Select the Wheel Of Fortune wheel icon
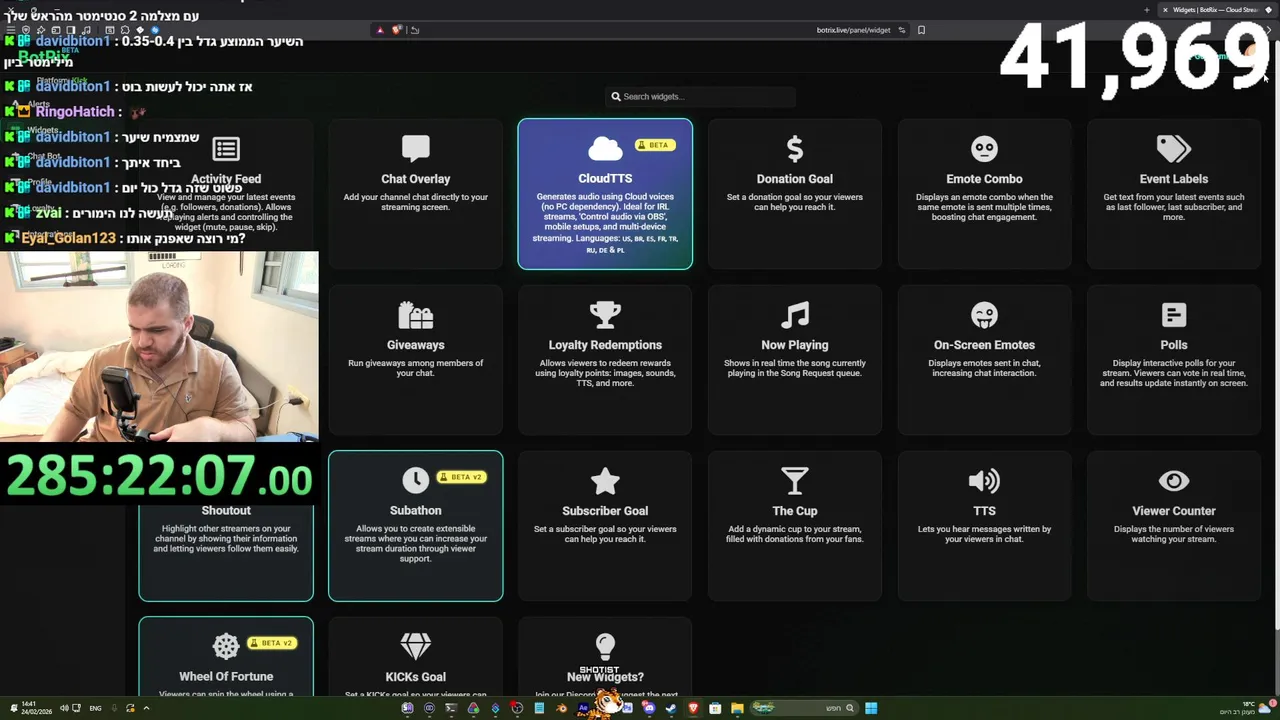Image resolution: width=1280 pixels, height=720 pixels. click(226, 646)
